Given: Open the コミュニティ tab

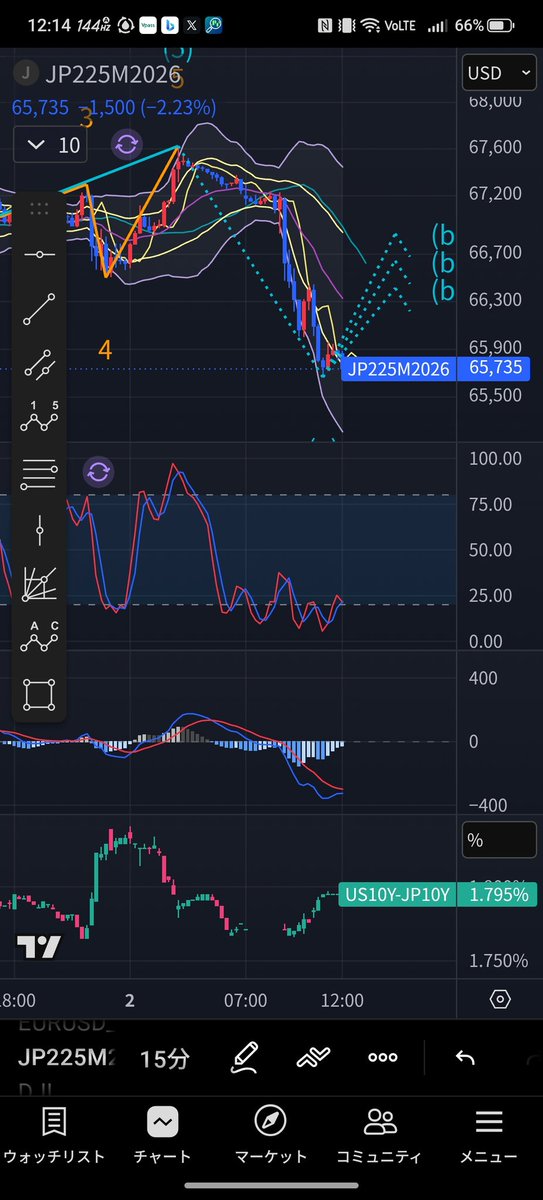Looking at the screenshot, I should 379,1133.
